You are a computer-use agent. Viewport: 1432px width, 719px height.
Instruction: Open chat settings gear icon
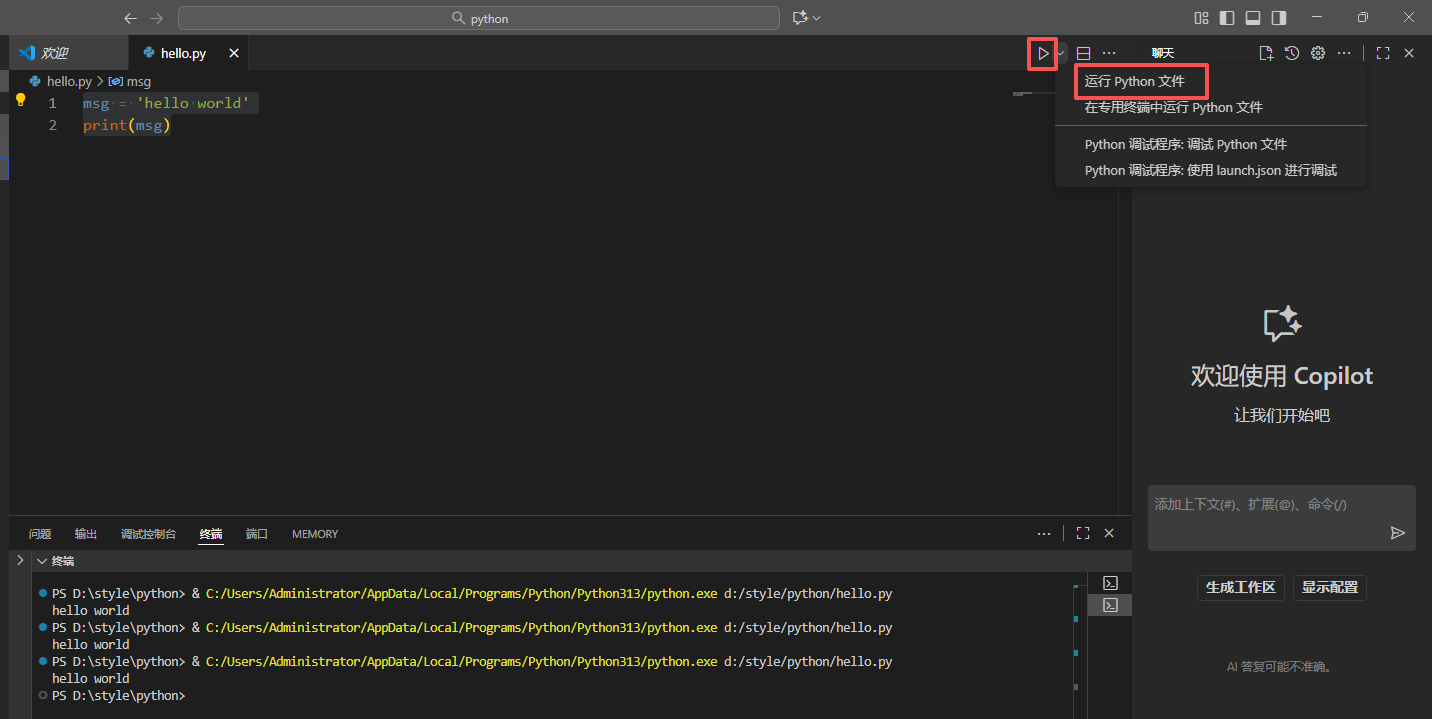pyautogui.click(x=1318, y=53)
